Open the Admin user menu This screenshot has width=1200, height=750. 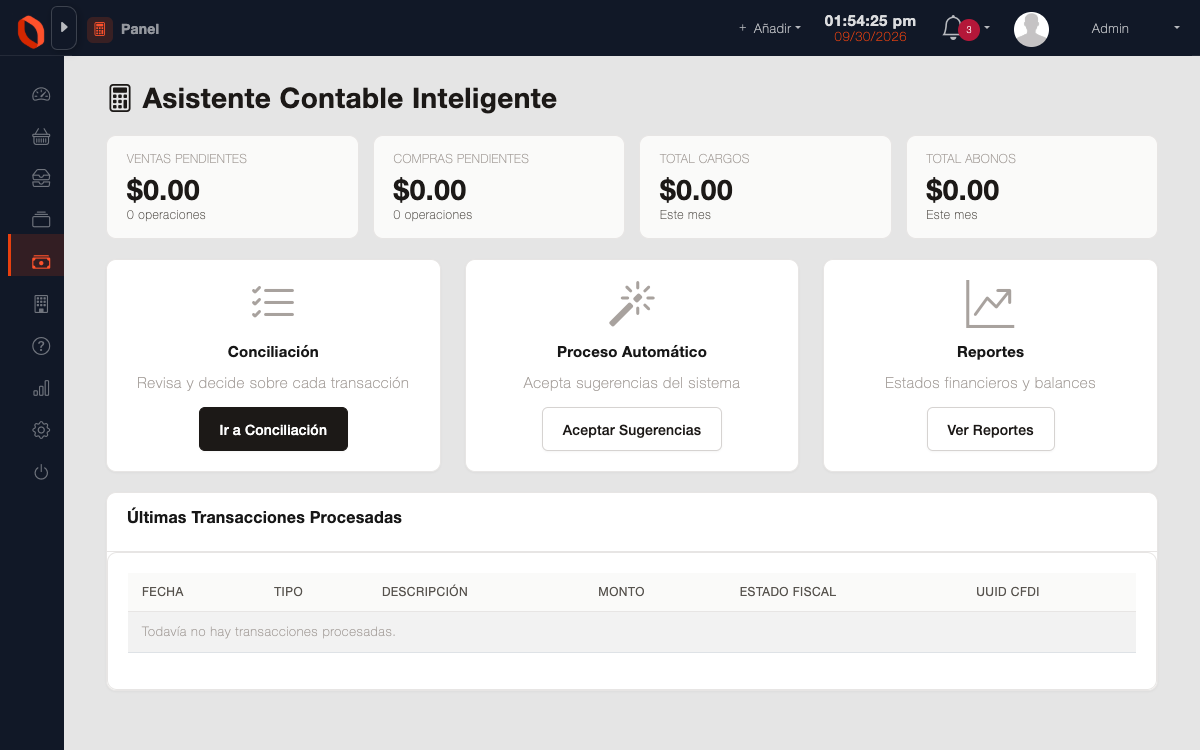(x=1110, y=29)
